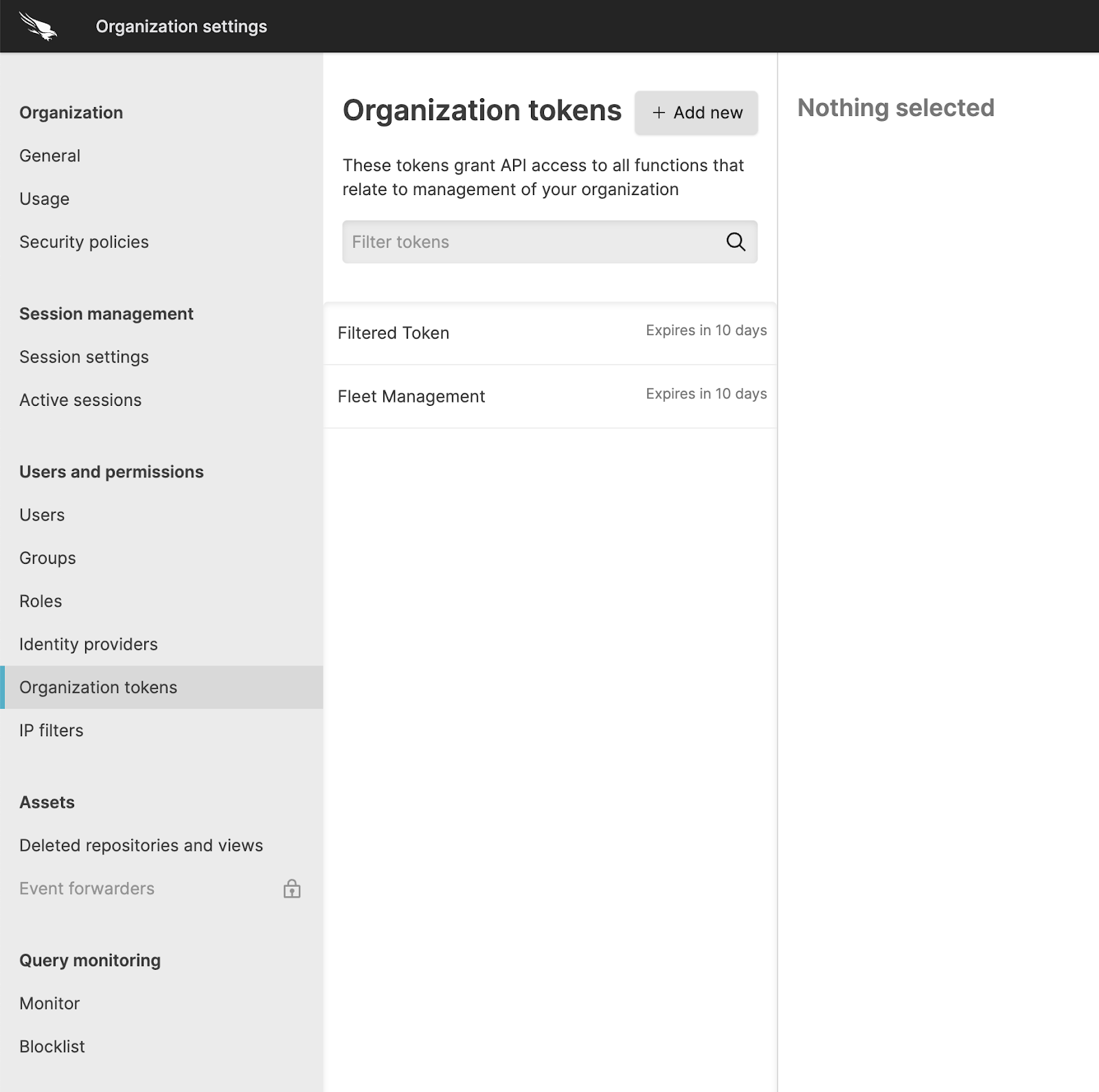1099x1092 pixels.
Task: Select the Fleet Management token
Action: (549, 396)
